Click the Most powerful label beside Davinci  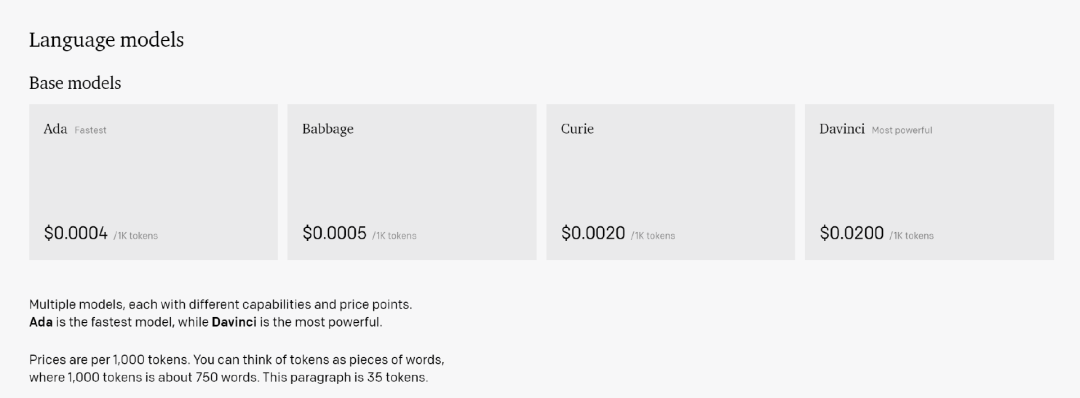902,130
